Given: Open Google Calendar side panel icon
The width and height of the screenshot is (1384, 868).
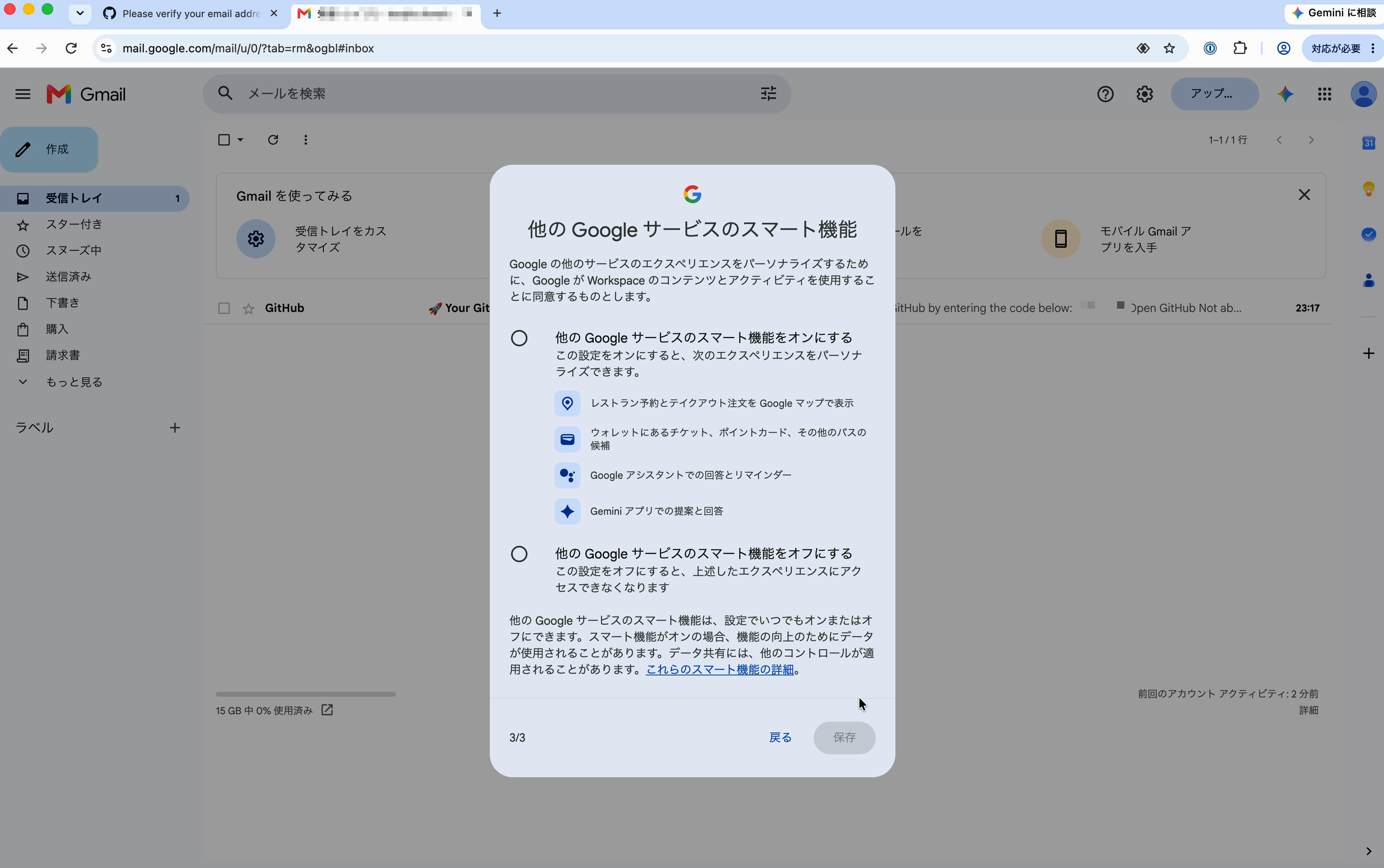Looking at the screenshot, I should [1368, 143].
